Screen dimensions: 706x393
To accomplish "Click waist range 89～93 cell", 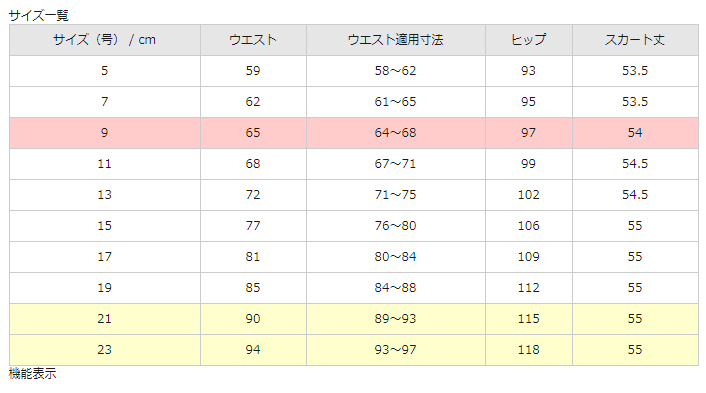I will tap(396, 319).
